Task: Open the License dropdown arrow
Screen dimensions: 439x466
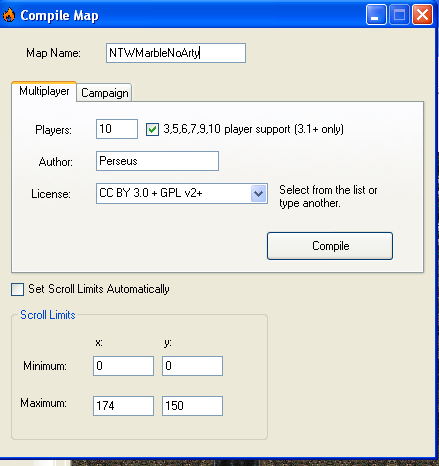Action: click(259, 193)
